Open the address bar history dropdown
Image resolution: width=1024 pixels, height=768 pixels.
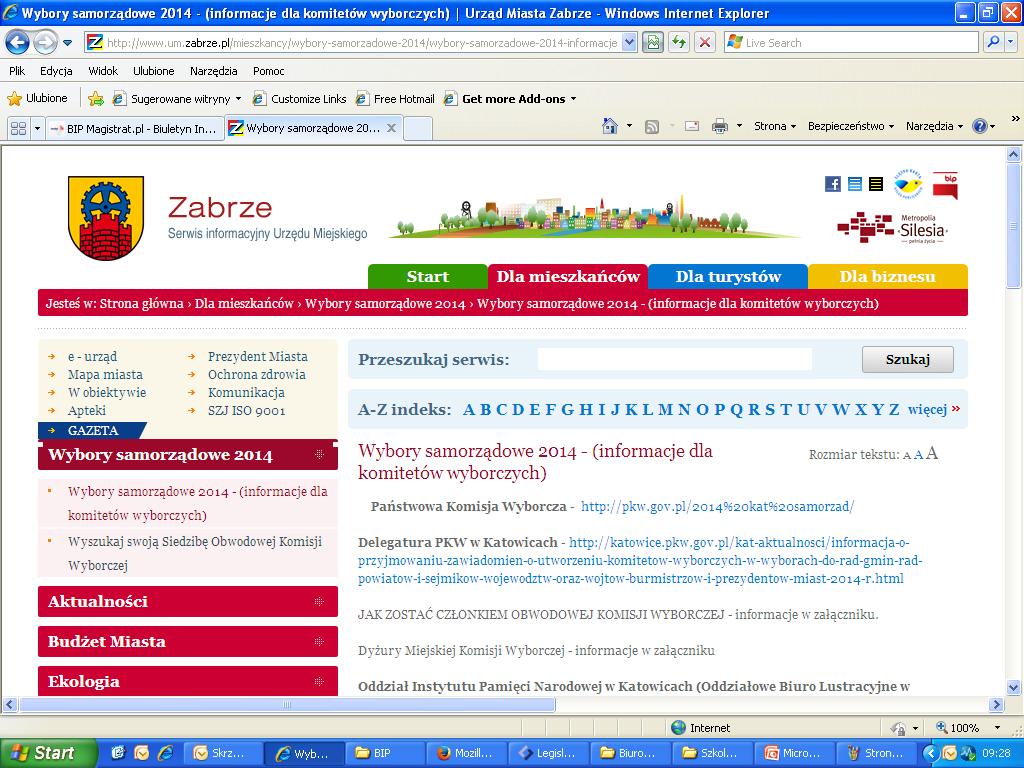point(629,43)
